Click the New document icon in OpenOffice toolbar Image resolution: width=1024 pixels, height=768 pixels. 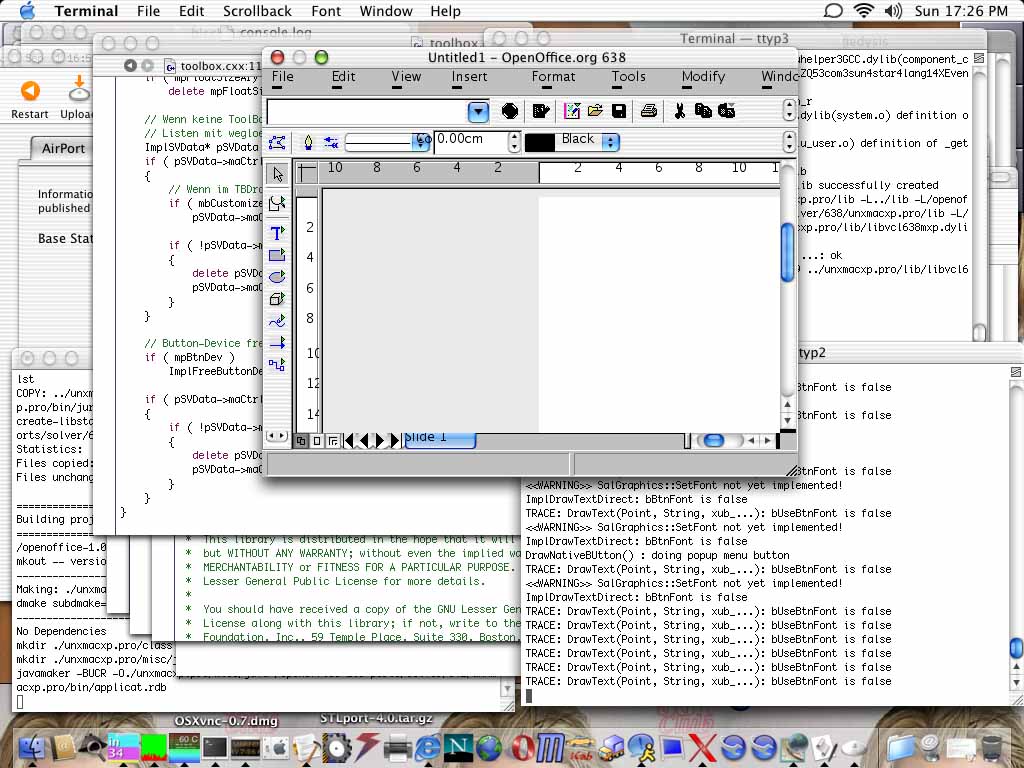[572, 111]
